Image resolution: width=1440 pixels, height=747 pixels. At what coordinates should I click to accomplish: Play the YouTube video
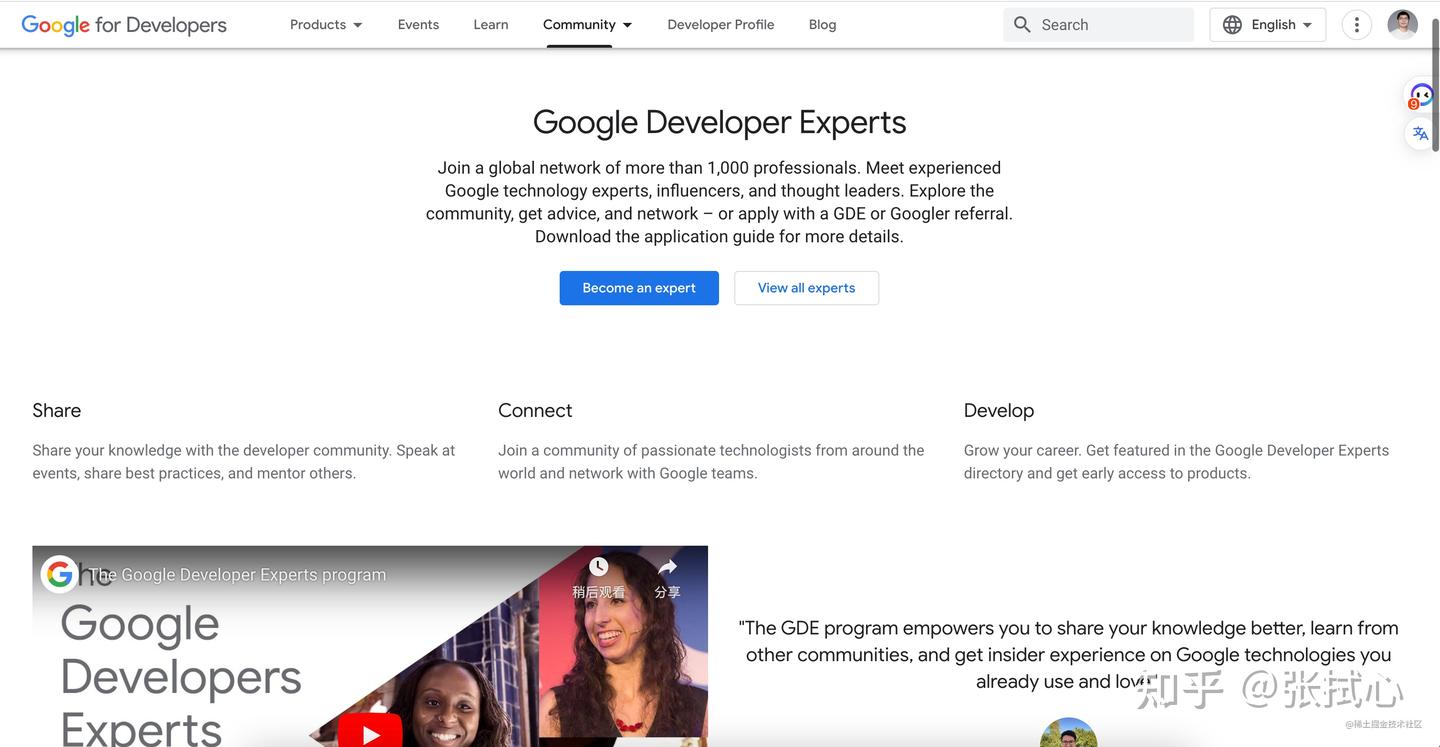370,733
